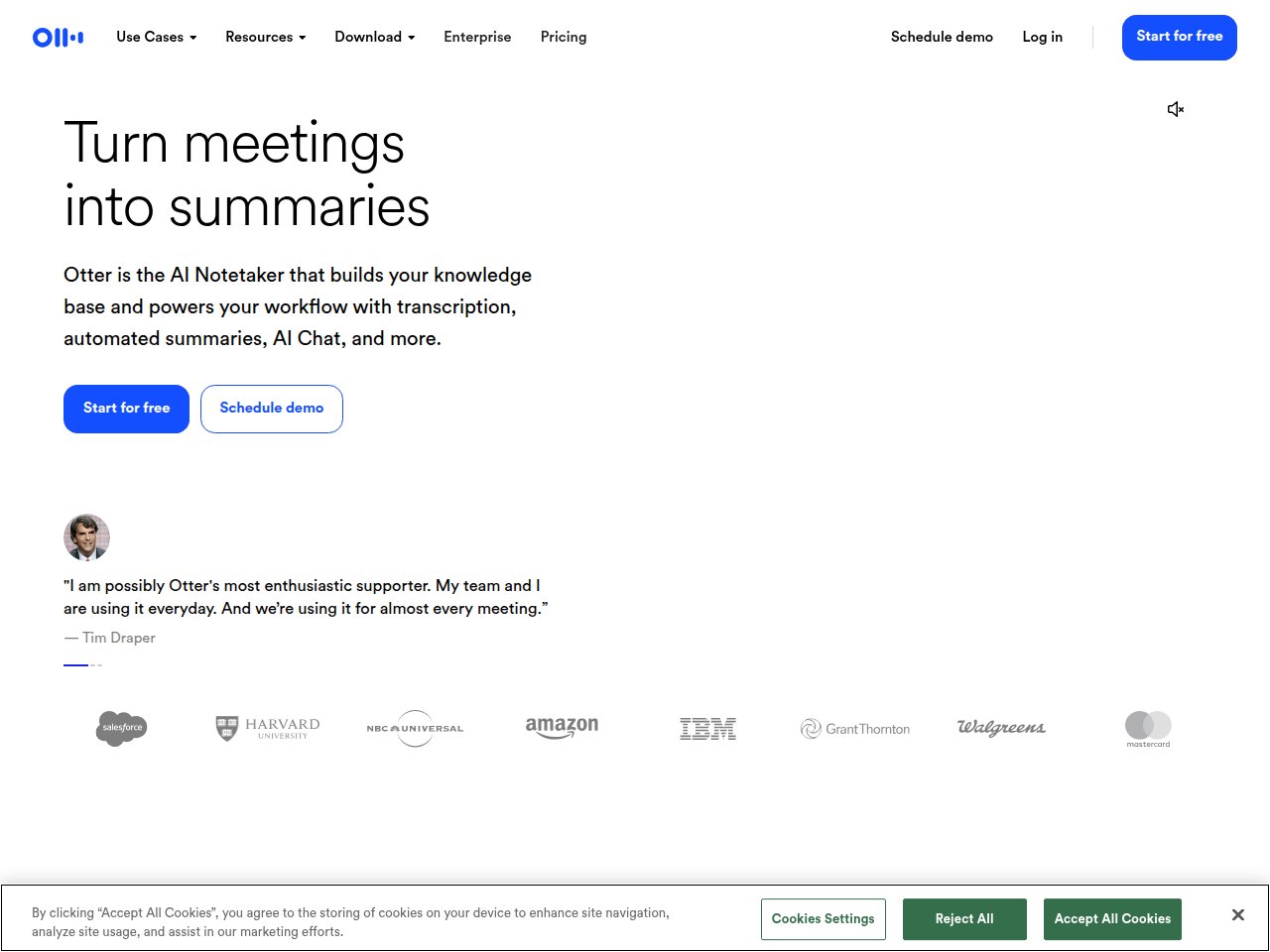This screenshot has height=952, width=1270.
Task: Select the Walgreens logo
Action: [x=1001, y=728]
